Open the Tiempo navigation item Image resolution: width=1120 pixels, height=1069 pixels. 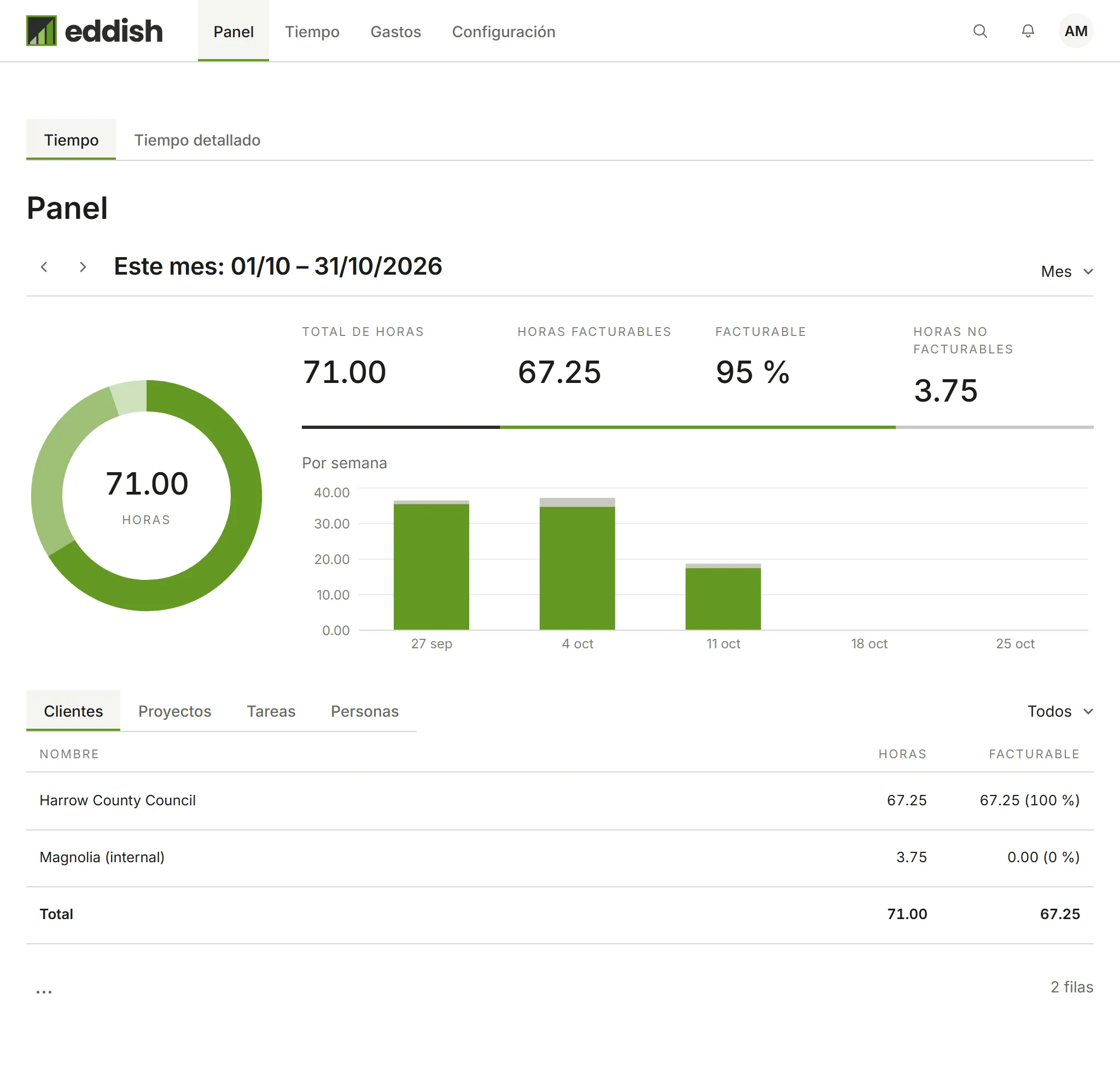pos(312,31)
